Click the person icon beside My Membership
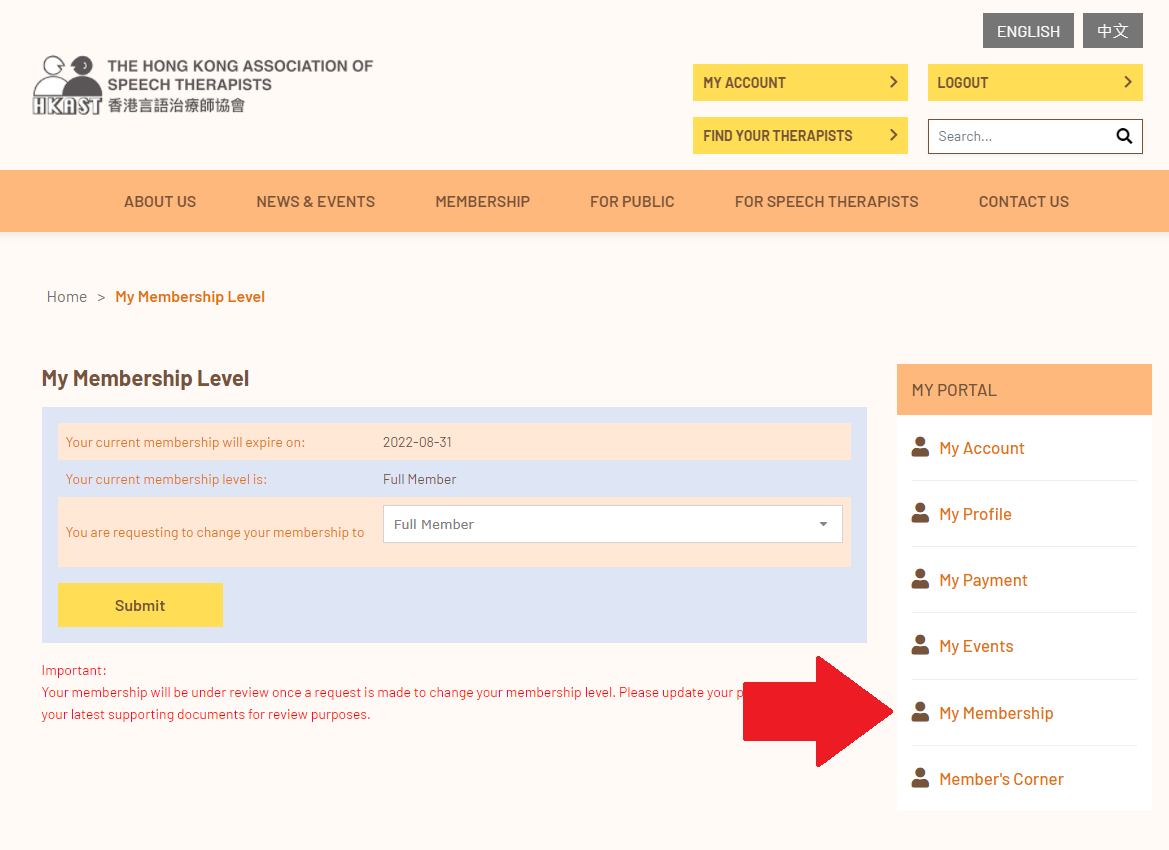Screen dimensions: 1169x850 point(920,712)
